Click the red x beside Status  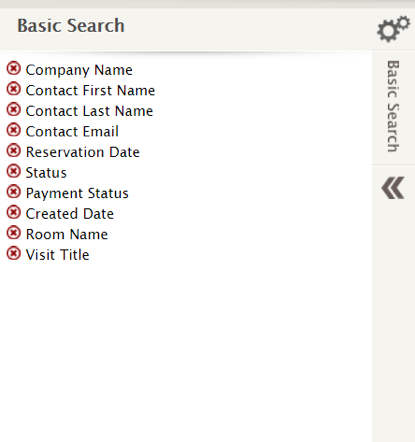coord(14,171)
